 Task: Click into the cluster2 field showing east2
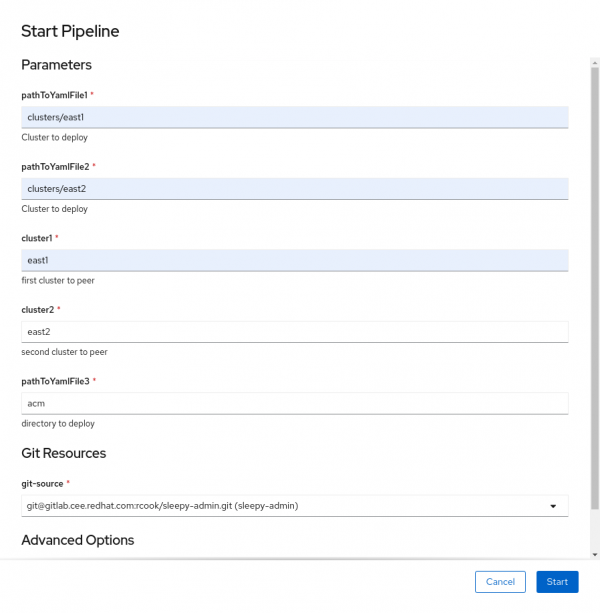(x=294, y=331)
